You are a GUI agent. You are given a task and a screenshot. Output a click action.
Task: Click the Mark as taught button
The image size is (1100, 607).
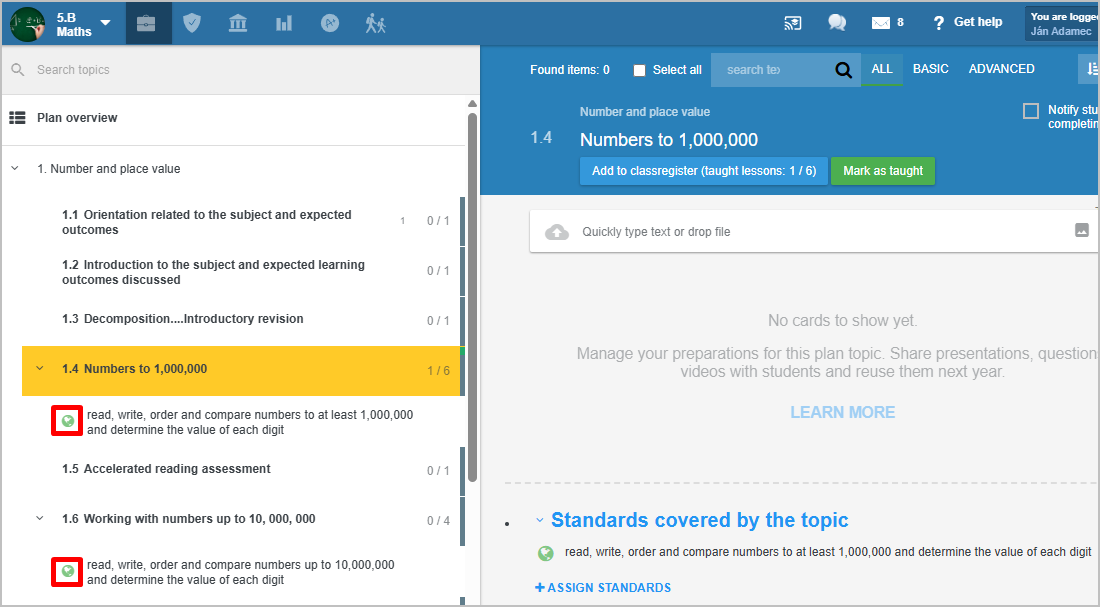(882, 171)
